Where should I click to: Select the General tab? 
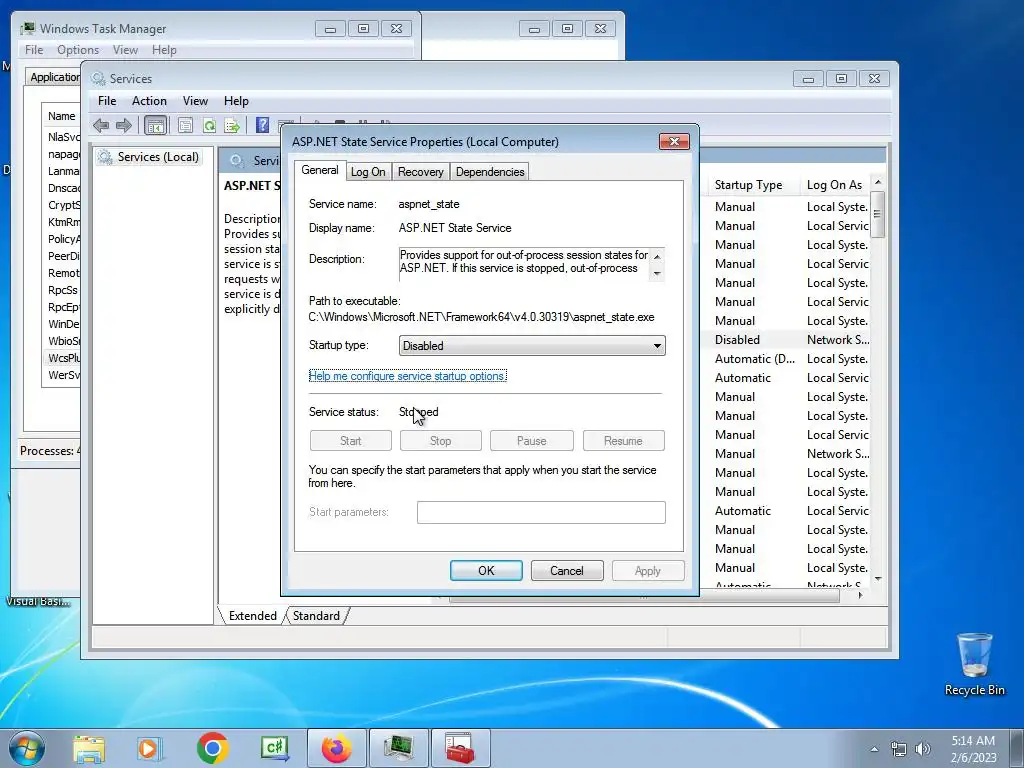click(320, 170)
